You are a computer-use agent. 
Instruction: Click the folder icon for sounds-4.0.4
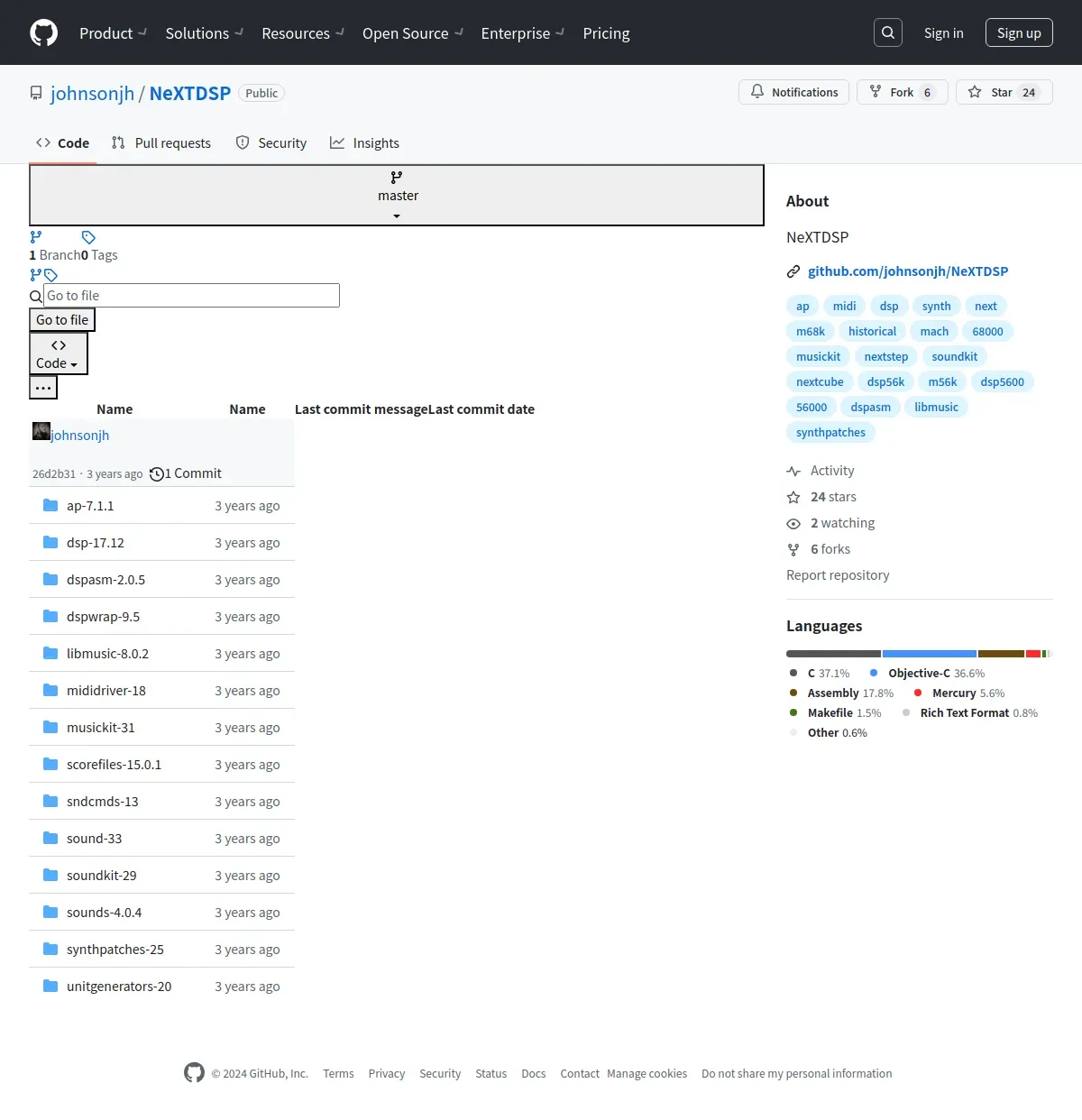point(50,912)
